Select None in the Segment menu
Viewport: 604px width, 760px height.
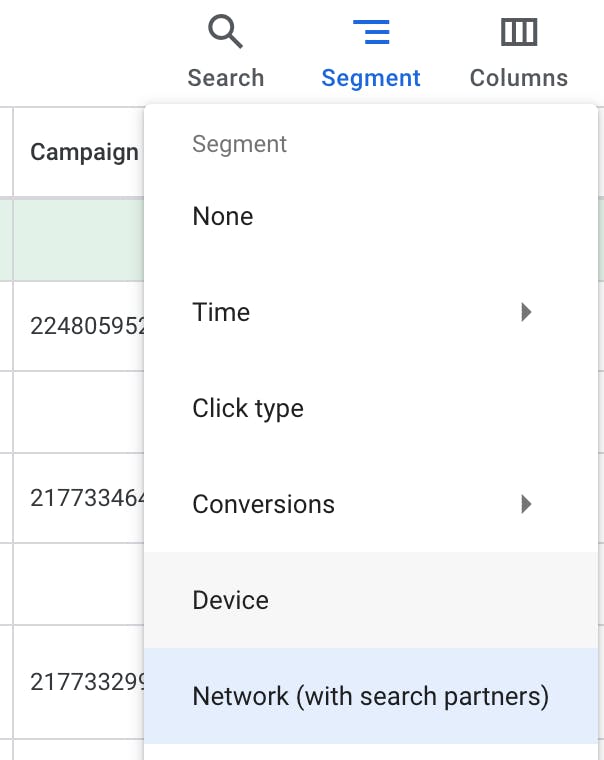[x=223, y=217]
